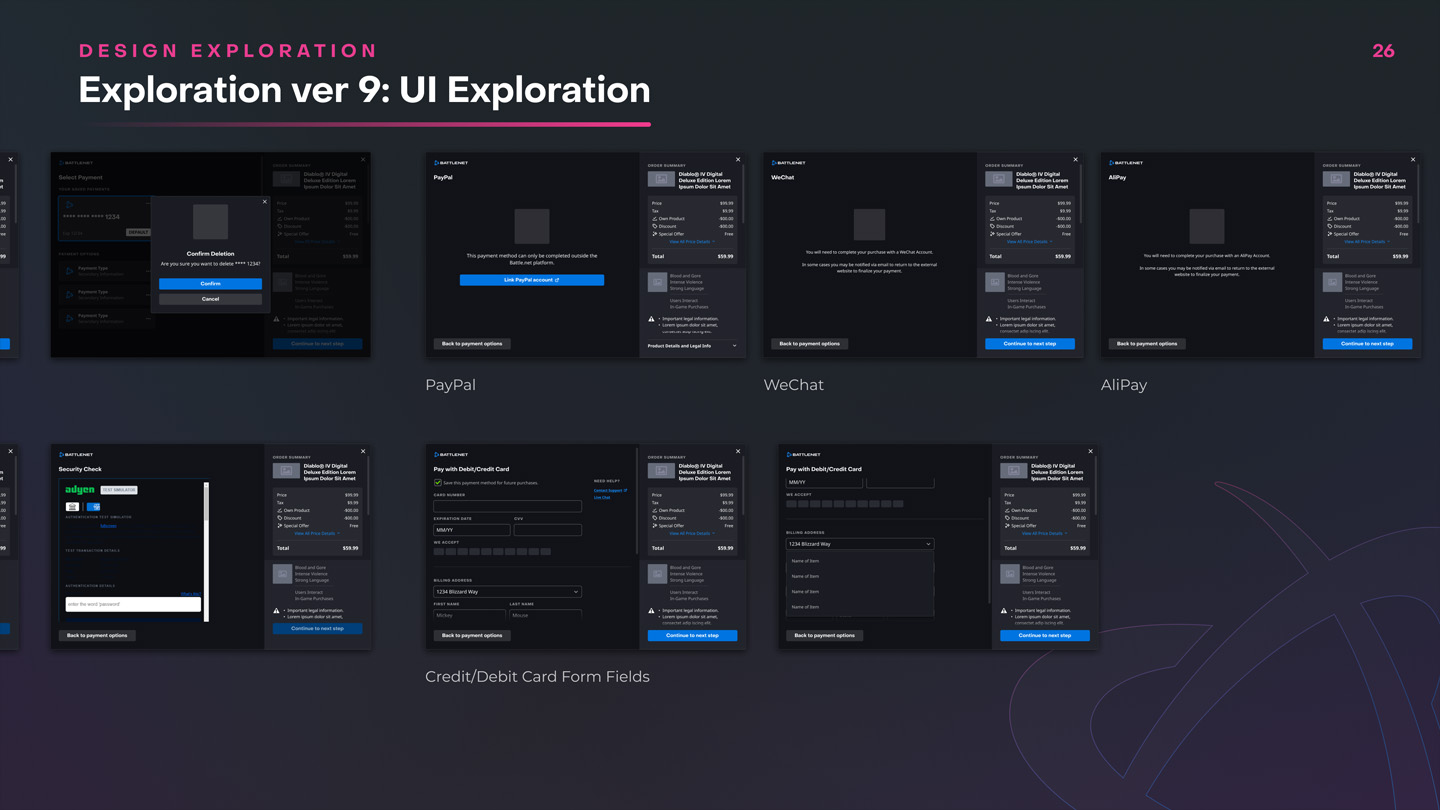This screenshot has height=810, width=1440.
Task: Click the AliPay caption below the panel
Action: (1124, 385)
